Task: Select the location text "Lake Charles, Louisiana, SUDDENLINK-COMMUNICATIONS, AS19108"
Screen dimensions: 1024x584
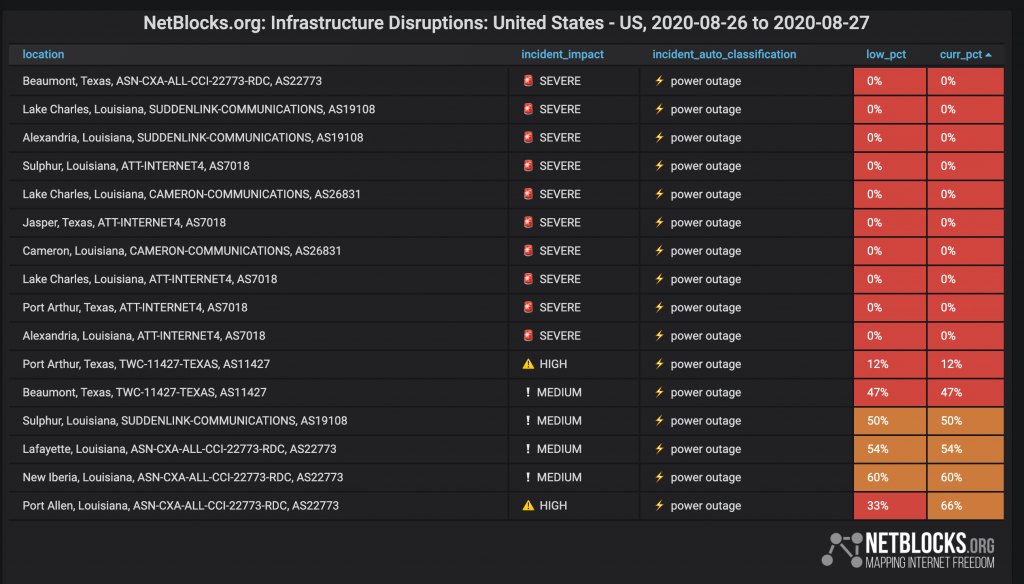Action: pyautogui.click(x=199, y=109)
